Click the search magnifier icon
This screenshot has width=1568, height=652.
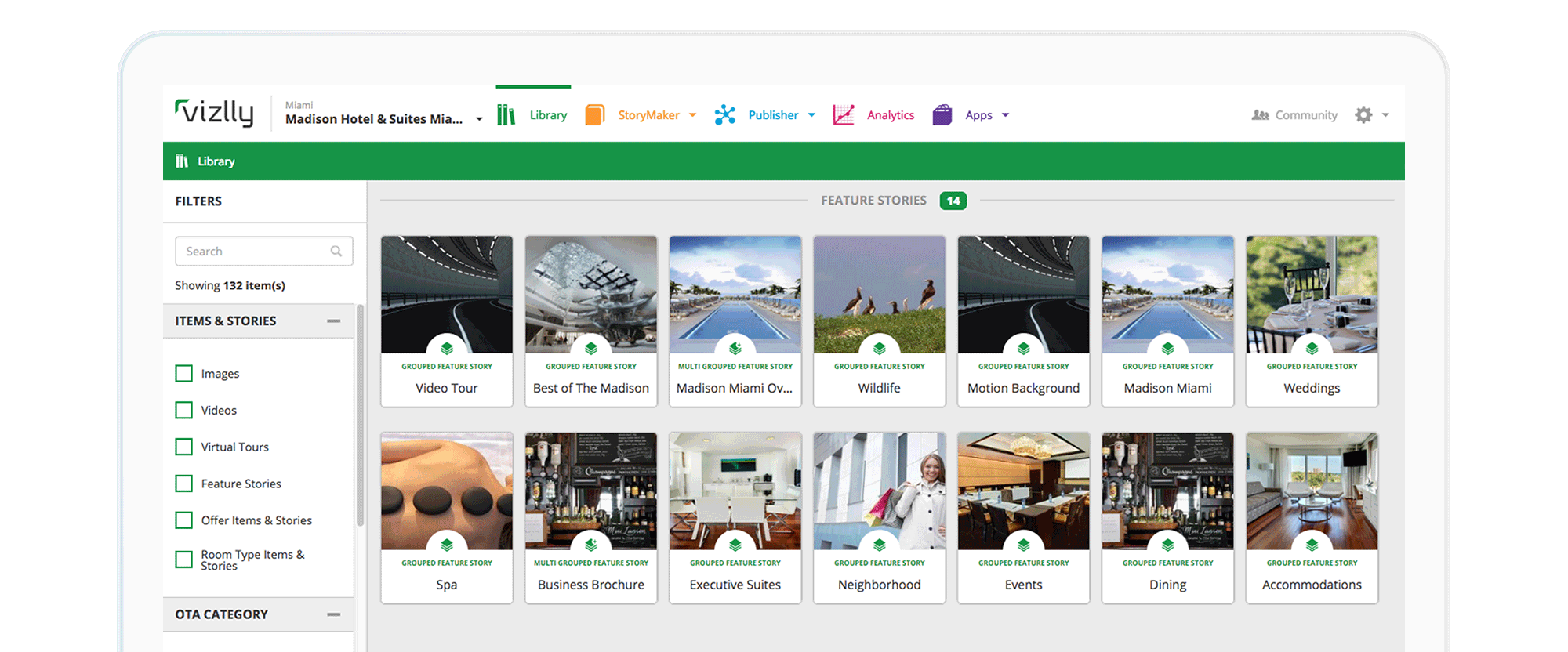tap(336, 252)
